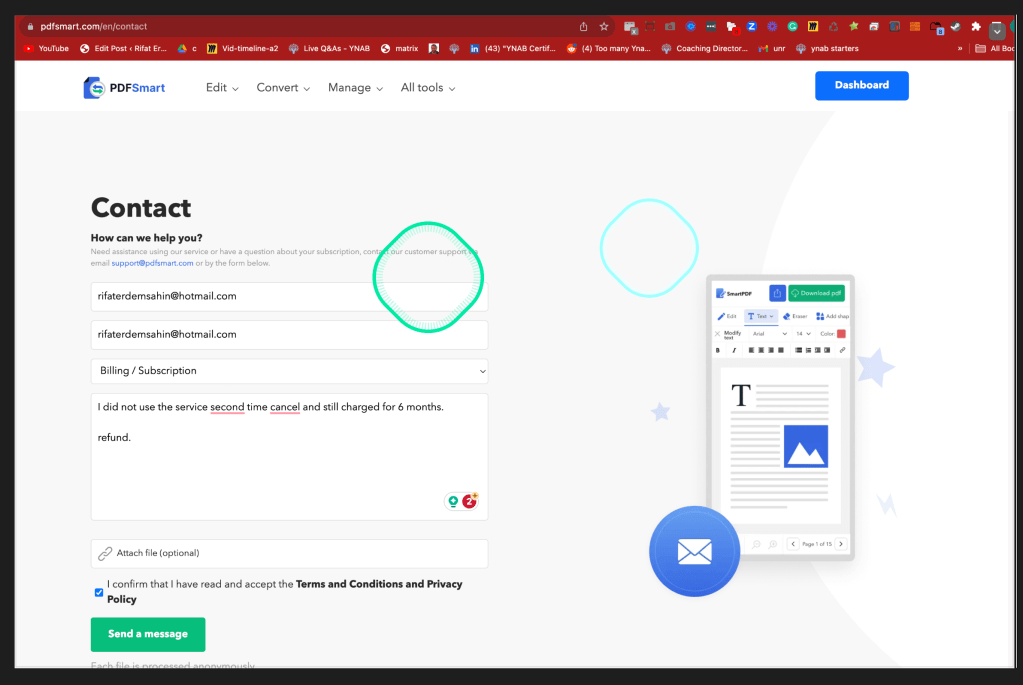Bookmark this page with the star icon
1023x685 pixels.
coord(604,27)
